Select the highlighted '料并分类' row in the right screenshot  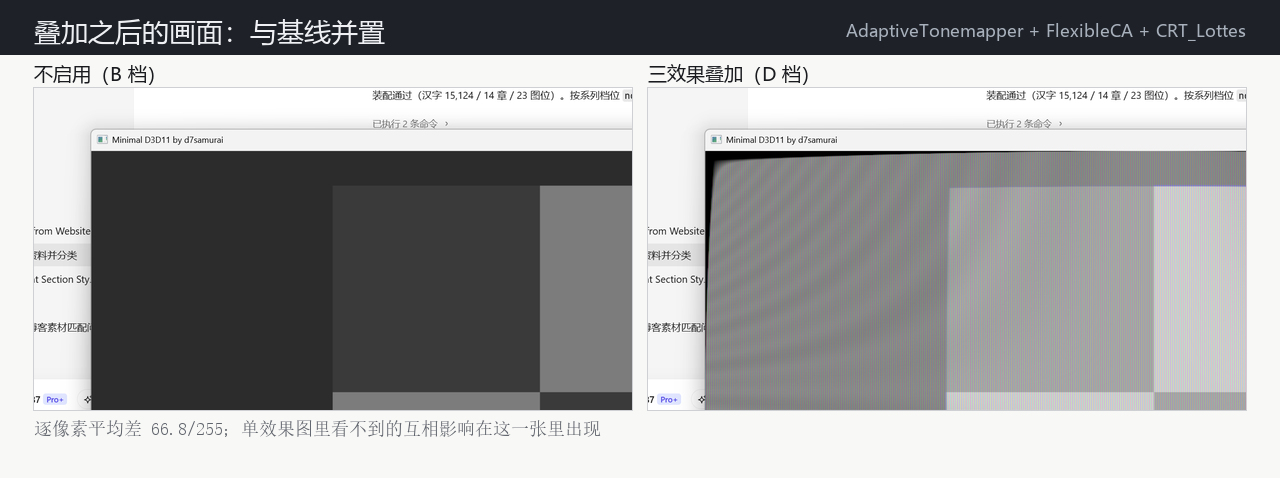click(676, 255)
